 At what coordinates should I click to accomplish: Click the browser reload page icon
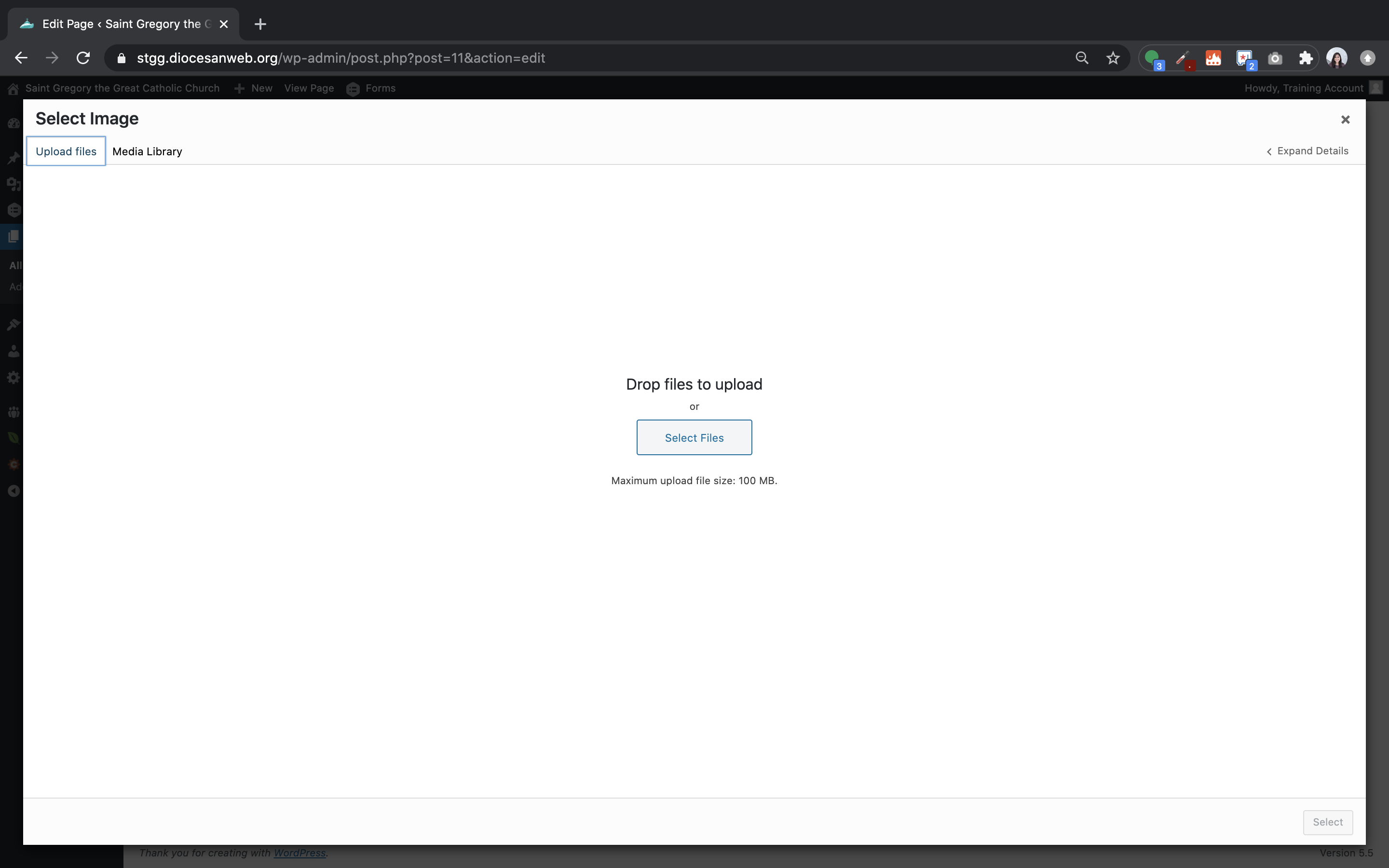pos(83,58)
